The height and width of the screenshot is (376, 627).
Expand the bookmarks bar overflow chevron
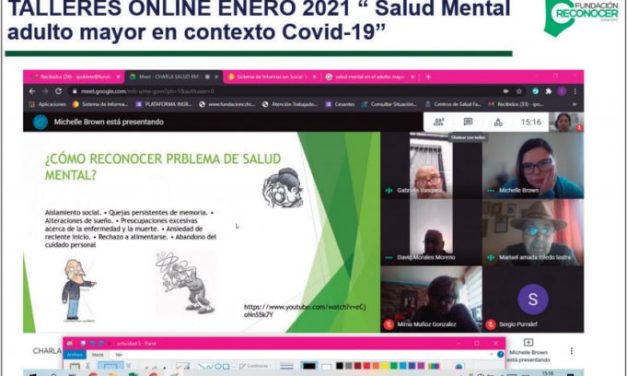coord(574,104)
